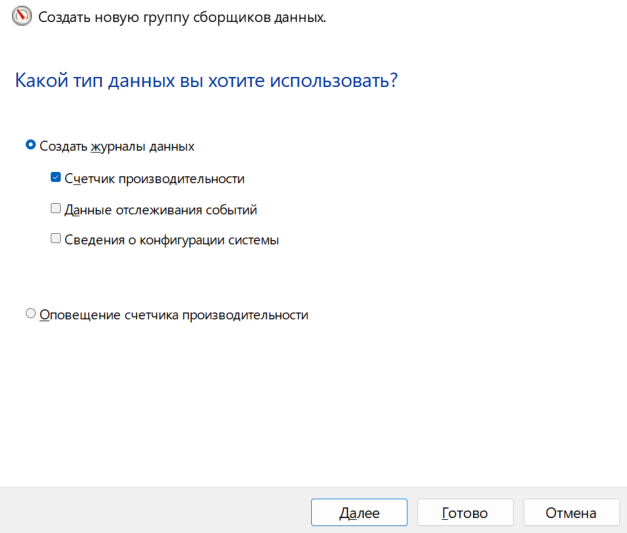Image resolution: width=627 pixels, height=533 pixels.
Task: Click the title "Создать новую группу сборщиков данных."
Action: (x=182, y=17)
